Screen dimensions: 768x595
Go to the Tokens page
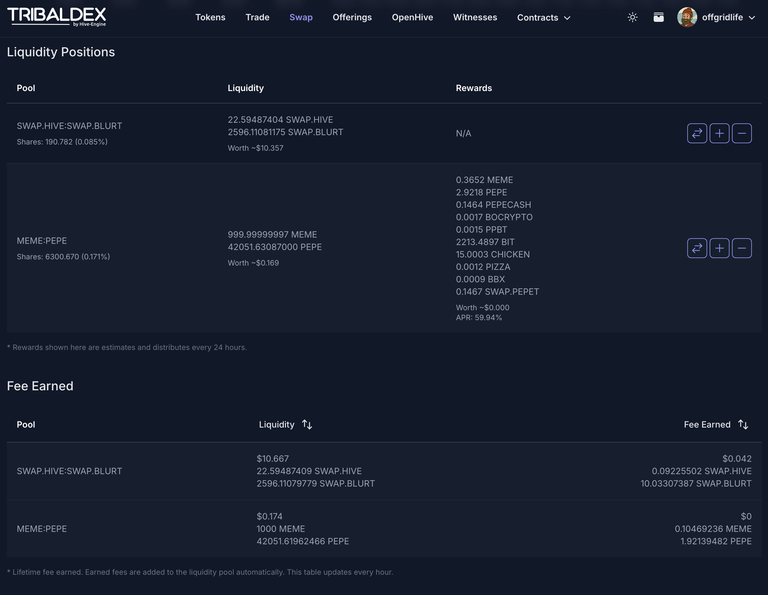click(x=210, y=17)
